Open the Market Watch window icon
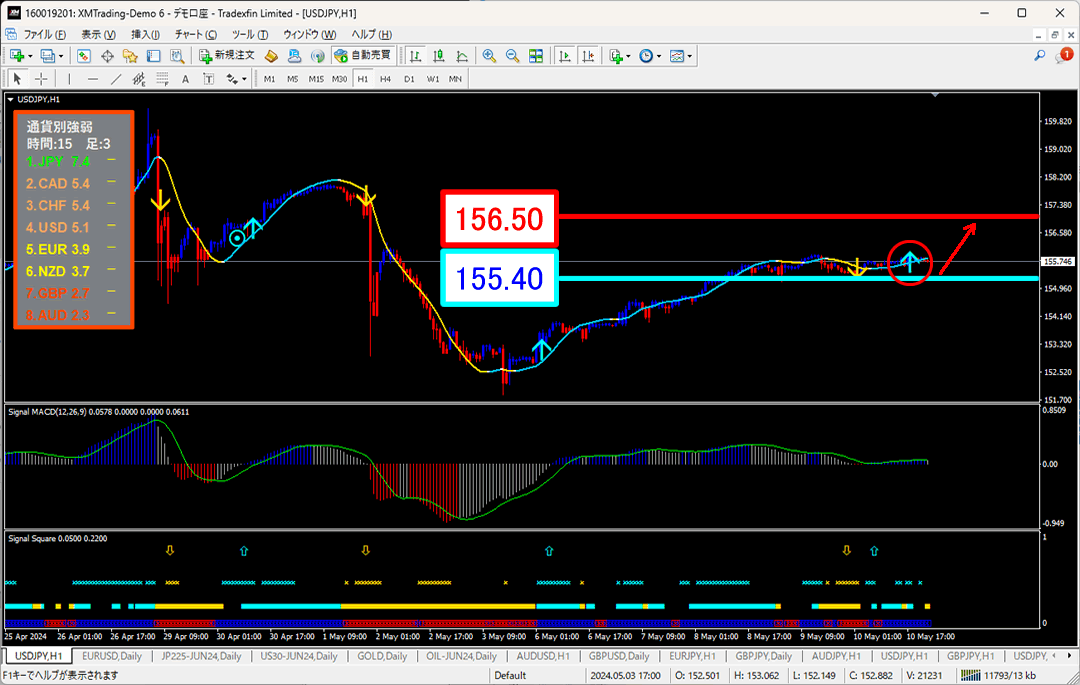 coord(84,56)
